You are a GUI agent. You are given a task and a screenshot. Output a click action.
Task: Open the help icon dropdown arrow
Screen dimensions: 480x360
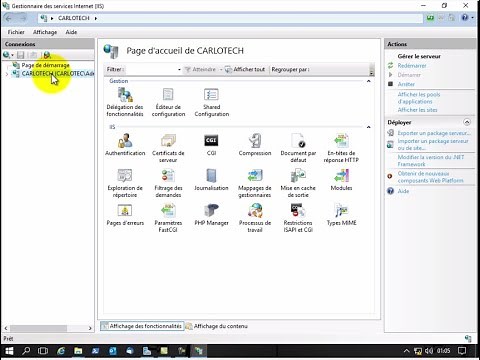tap(472, 18)
